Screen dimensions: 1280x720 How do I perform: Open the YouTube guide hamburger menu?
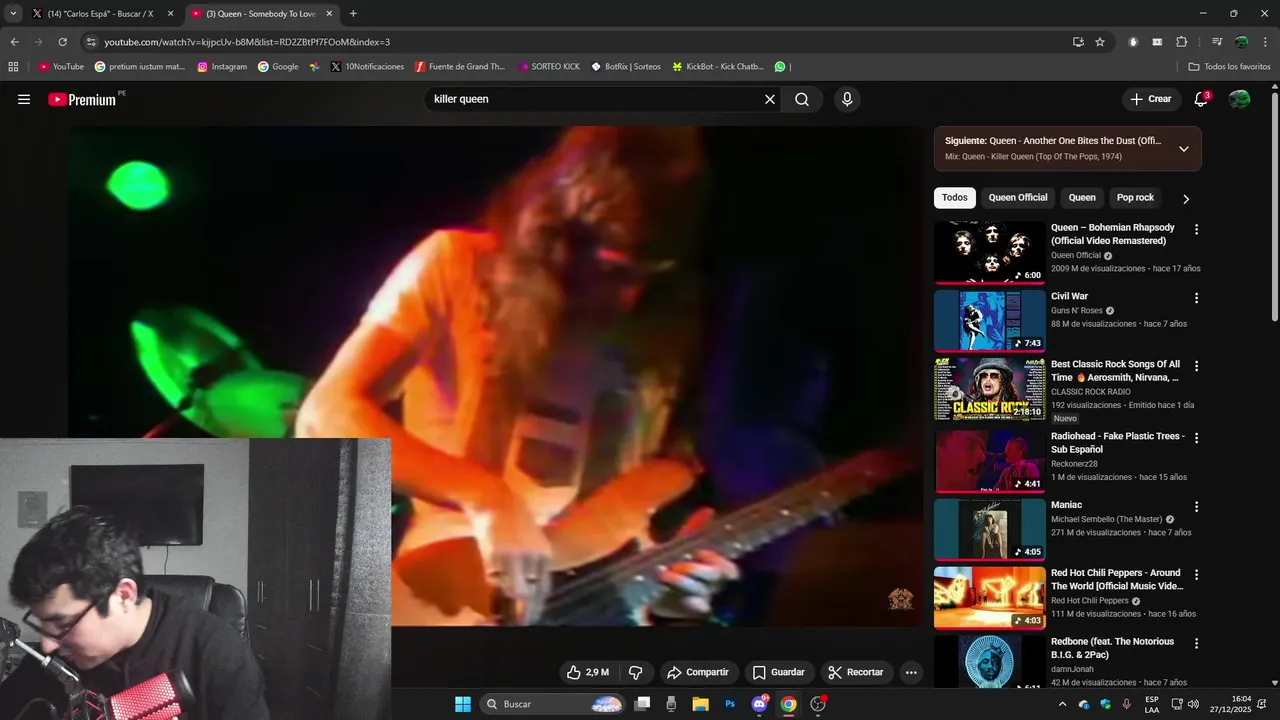point(24,99)
